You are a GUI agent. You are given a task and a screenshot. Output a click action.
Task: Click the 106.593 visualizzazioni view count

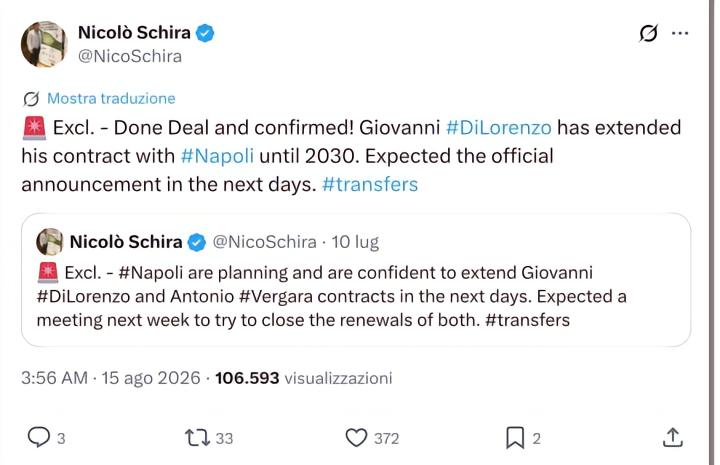click(304, 378)
